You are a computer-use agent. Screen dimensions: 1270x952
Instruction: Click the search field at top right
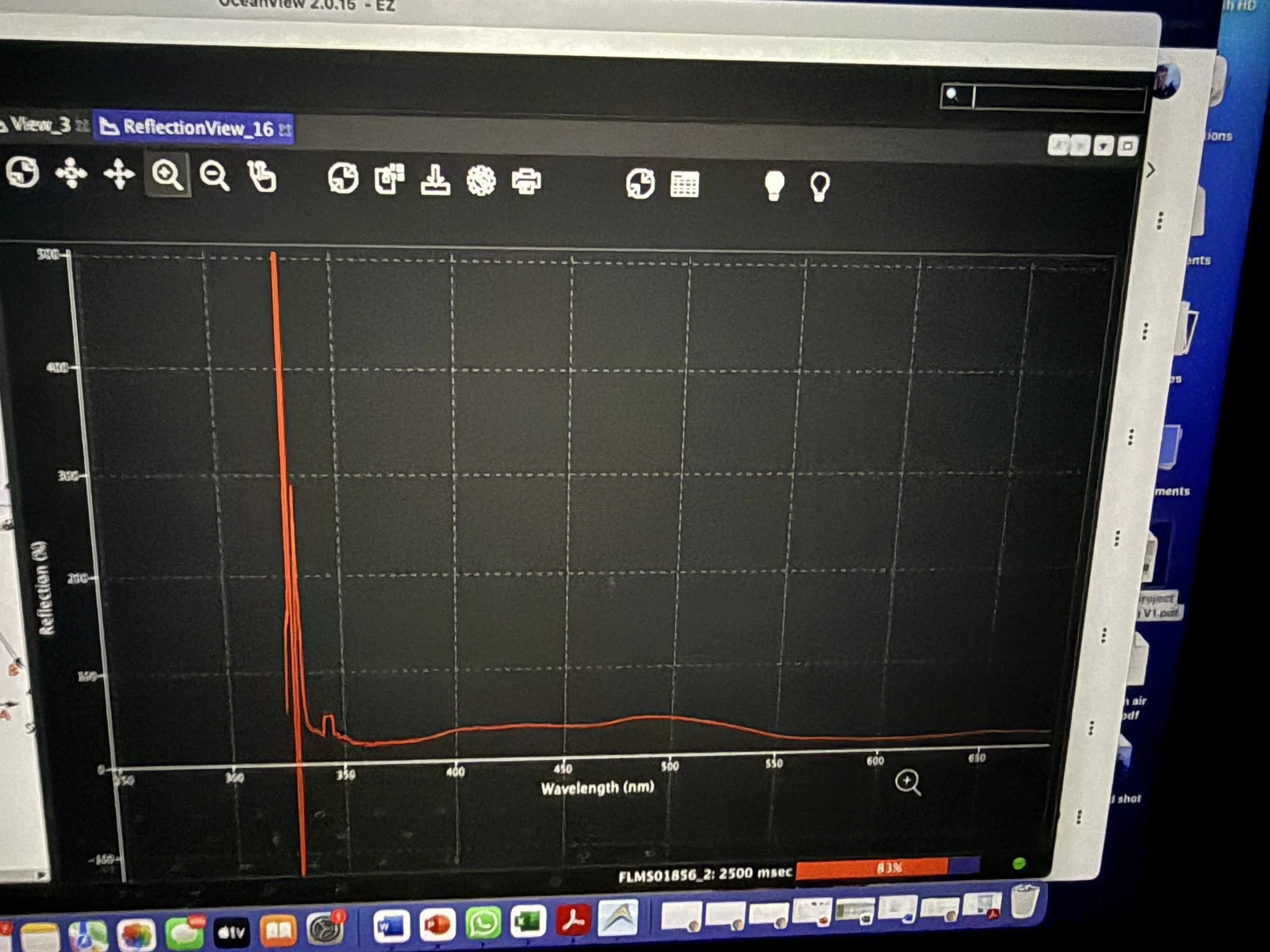[1042, 97]
